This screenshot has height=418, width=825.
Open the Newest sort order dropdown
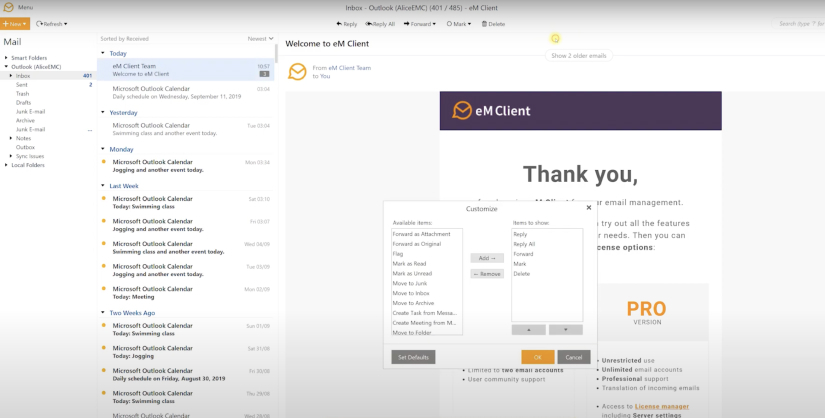[x=260, y=38]
